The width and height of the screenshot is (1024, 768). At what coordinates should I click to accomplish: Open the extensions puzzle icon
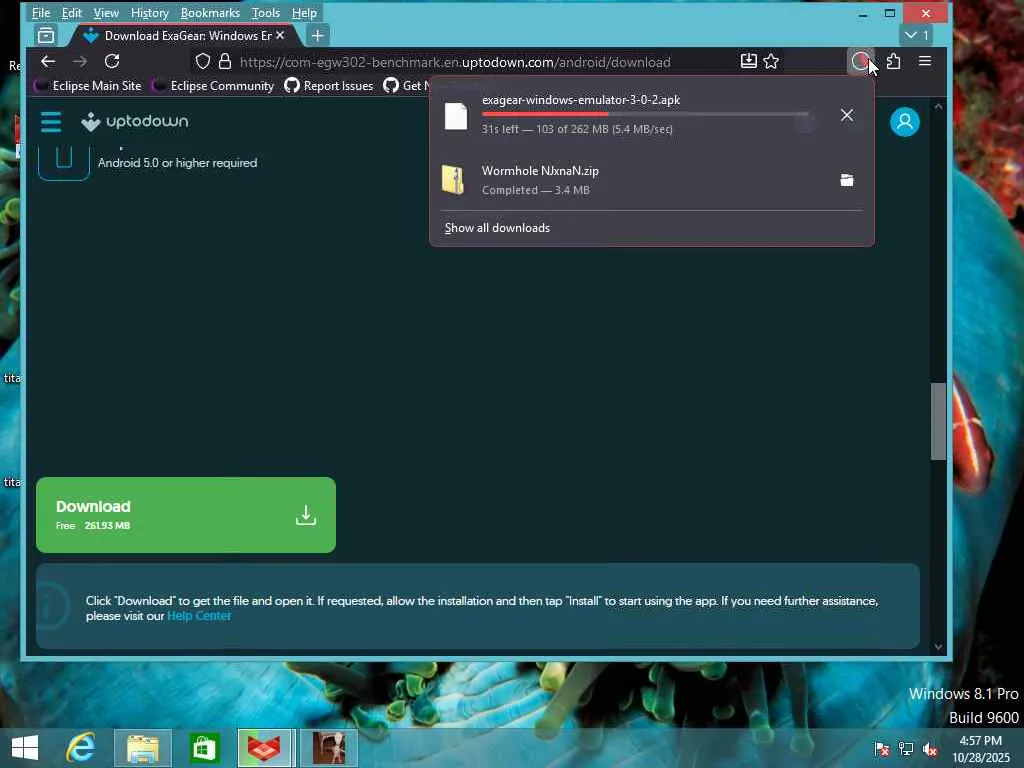(x=893, y=61)
